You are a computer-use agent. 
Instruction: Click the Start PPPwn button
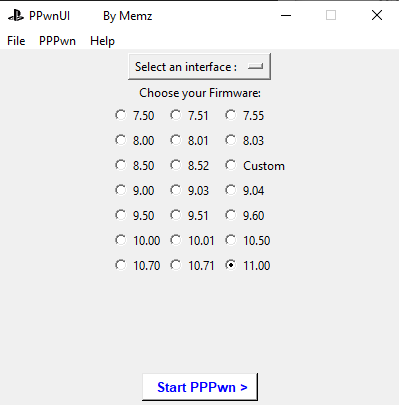pyautogui.click(x=200, y=387)
